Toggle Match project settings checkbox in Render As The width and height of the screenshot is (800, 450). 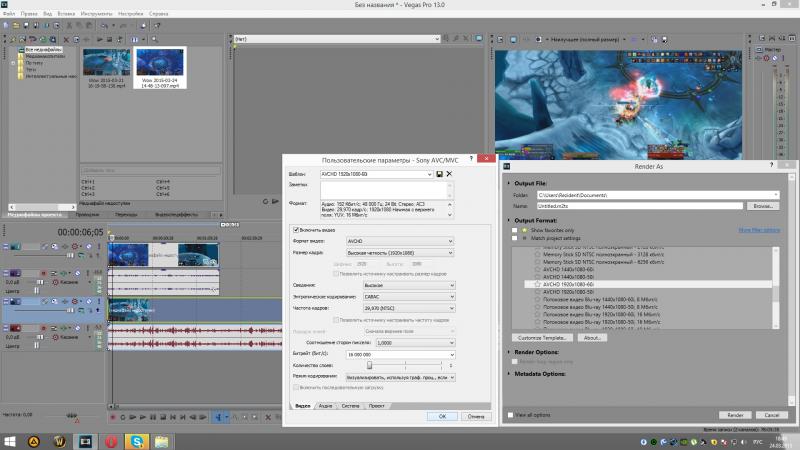click(x=514, y=238)
